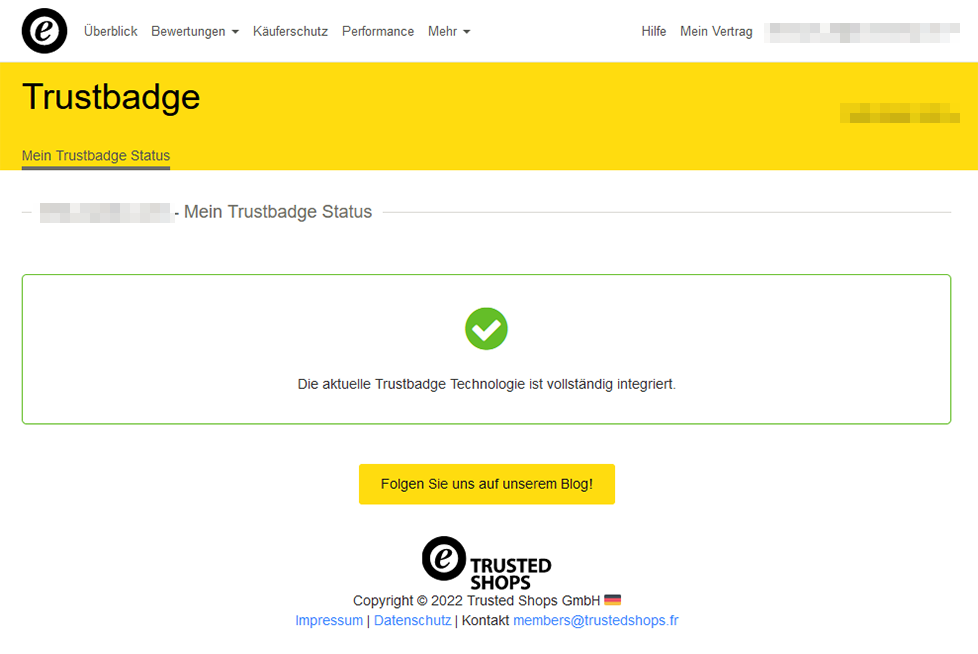Click the 'Trustbadge' page heading

111,97
